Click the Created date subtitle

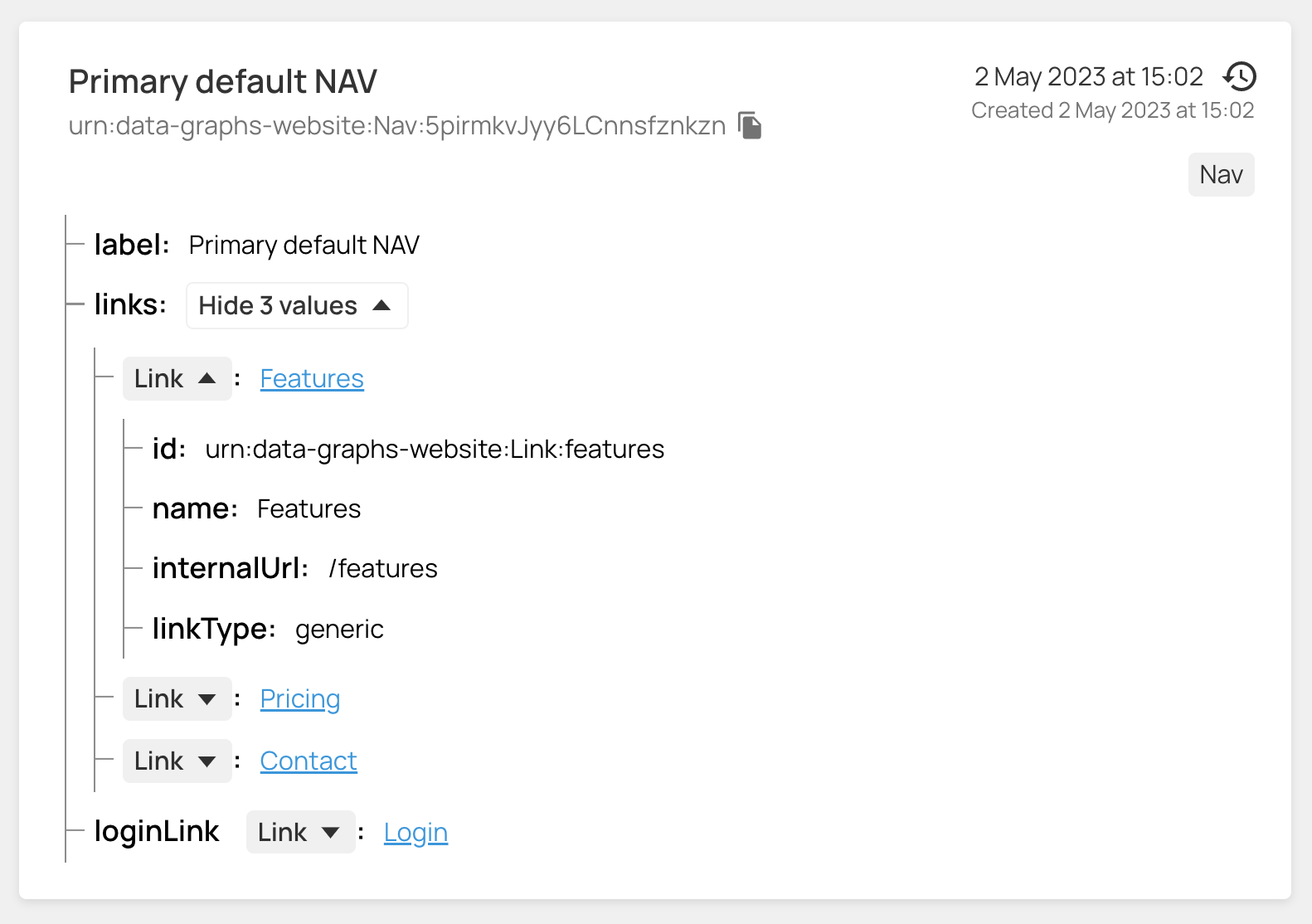1112,110
